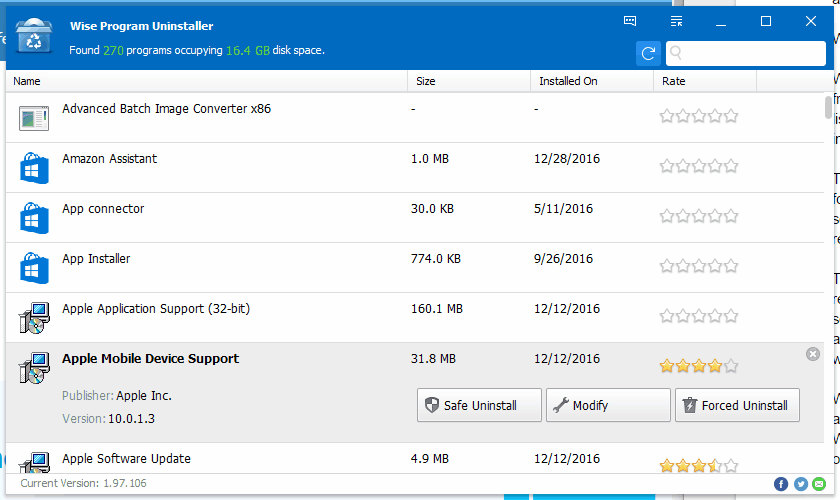Image resolution: width=840 pixels, height=500 pixels.
Task: Select the Advanced Batch Image Converter x86 row
Action: tap(415, 117)
